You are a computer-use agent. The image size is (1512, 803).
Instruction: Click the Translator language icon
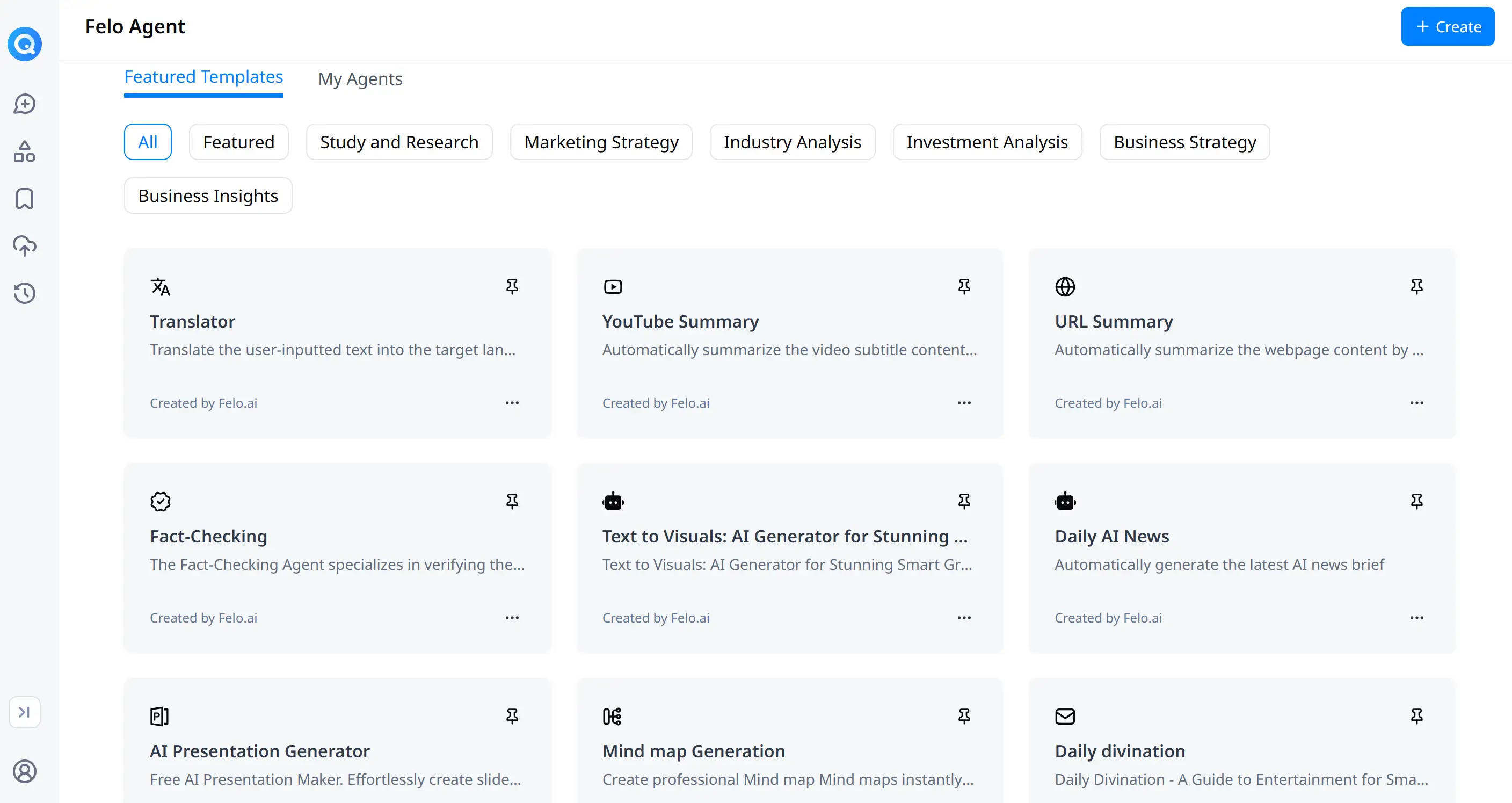(160, 287)
